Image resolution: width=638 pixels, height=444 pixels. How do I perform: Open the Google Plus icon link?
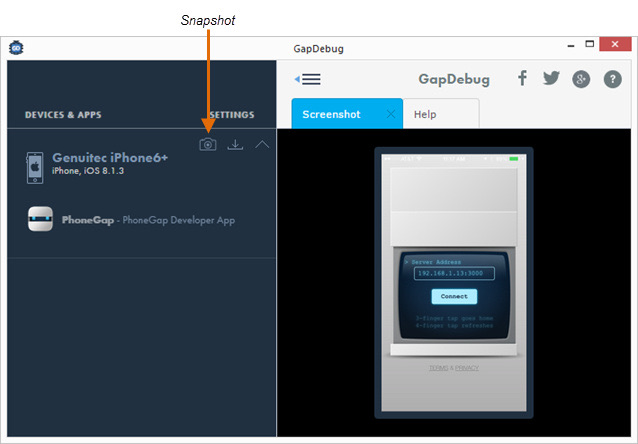tap(581, 79)
